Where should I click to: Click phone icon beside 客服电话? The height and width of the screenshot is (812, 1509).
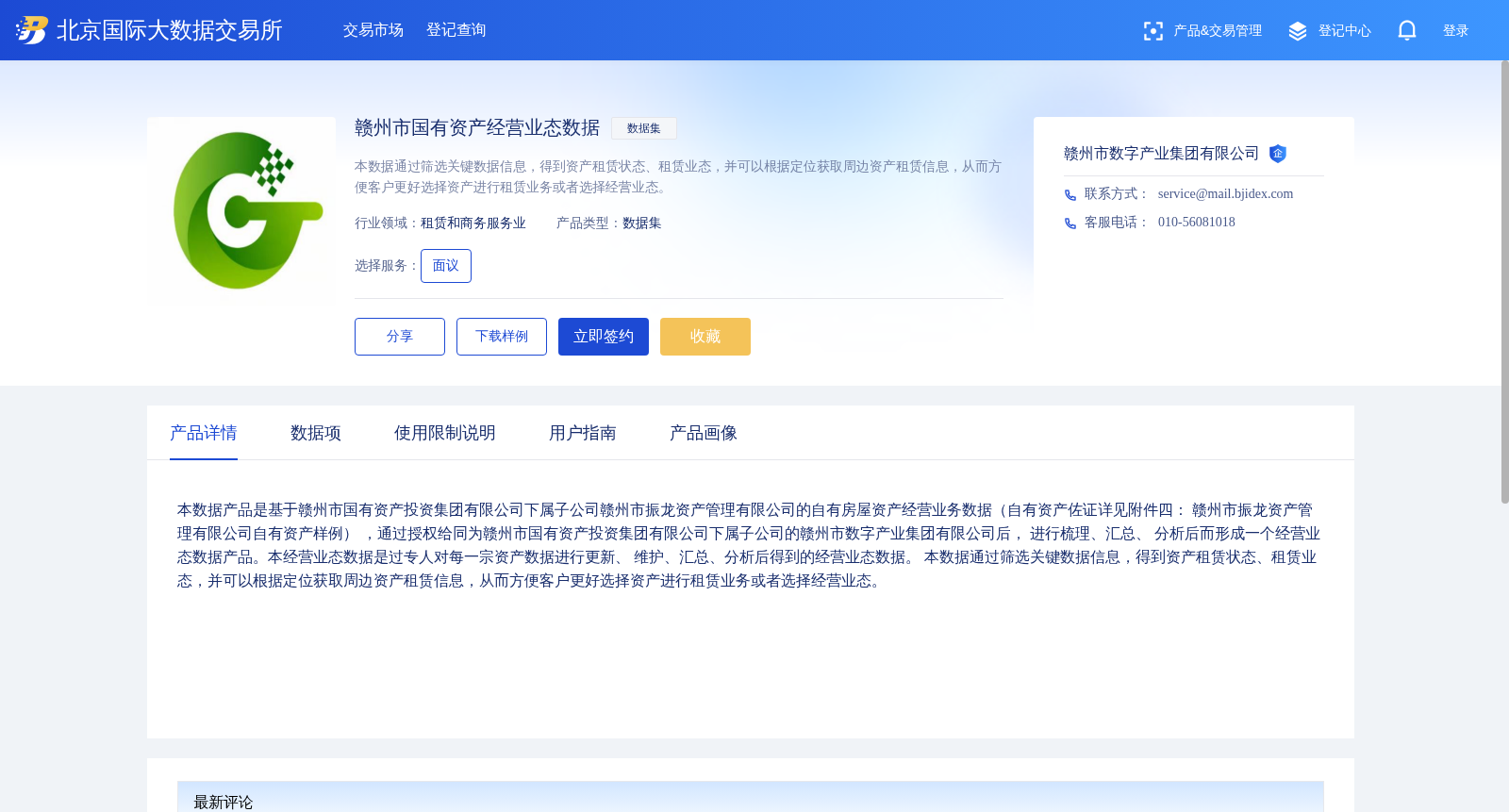point(1070,224)
